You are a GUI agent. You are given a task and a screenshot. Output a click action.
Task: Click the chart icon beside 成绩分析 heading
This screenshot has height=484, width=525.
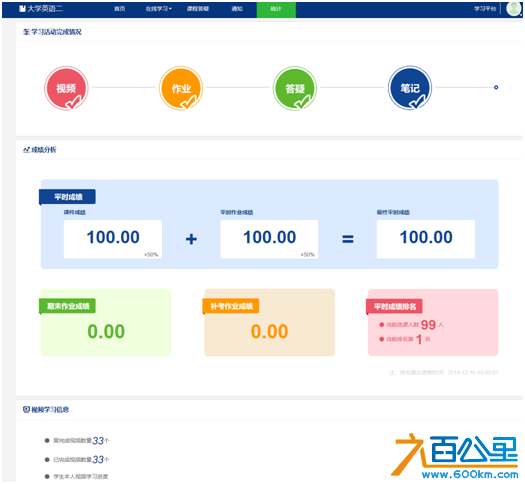(26, 150)
